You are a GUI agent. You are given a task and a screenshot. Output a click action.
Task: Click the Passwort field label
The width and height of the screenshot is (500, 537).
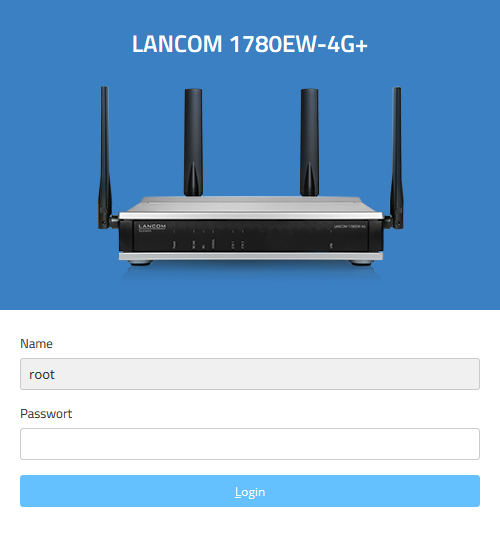pyautogui.click(x=46, y=414)
